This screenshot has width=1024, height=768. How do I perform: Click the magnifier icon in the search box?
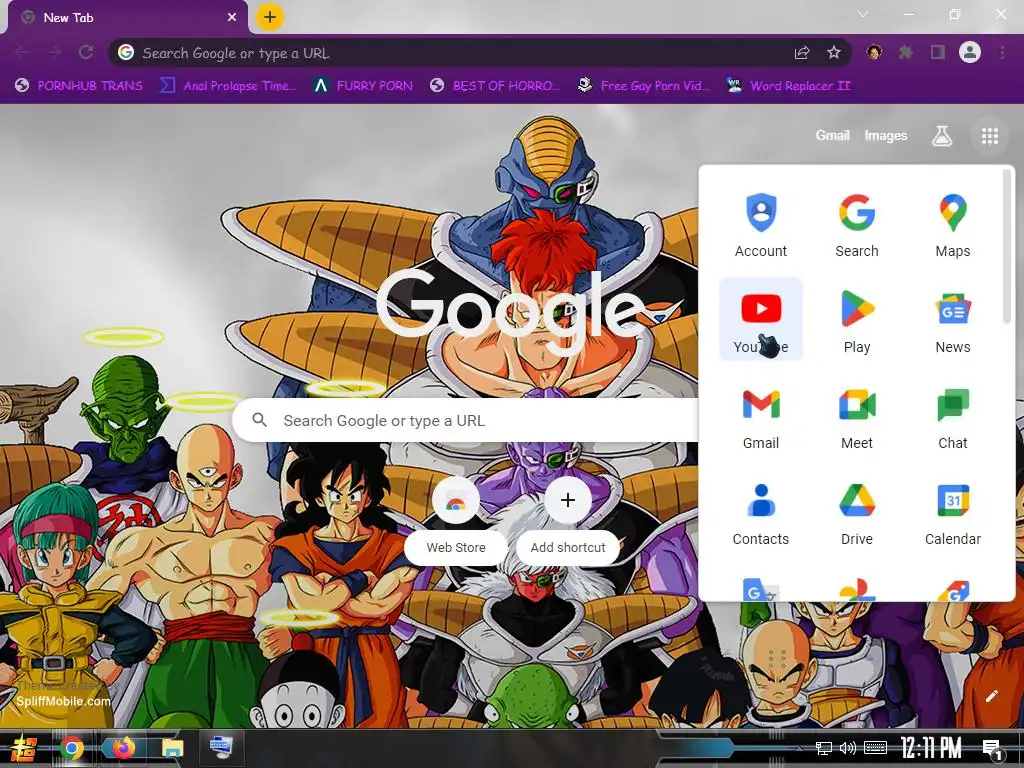coord(260,420)
